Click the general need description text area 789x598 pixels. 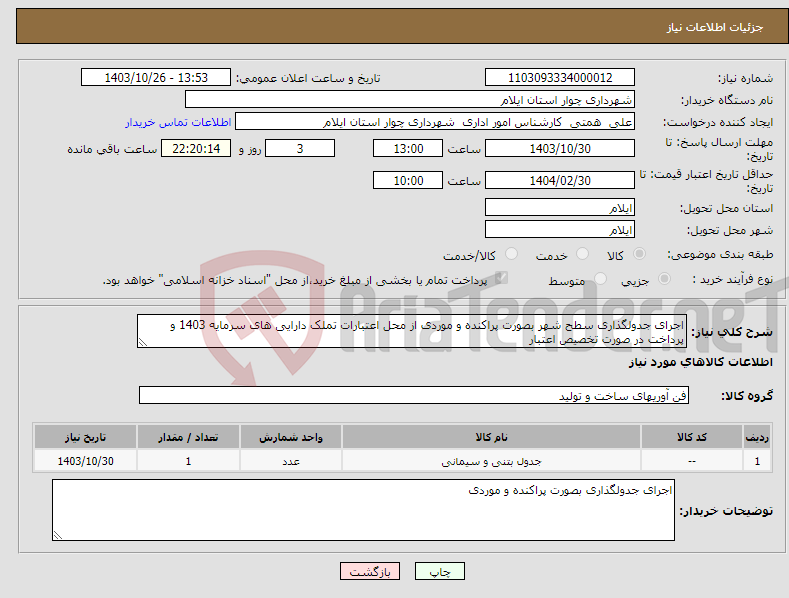pyautogui.click(x=412, y=331)
